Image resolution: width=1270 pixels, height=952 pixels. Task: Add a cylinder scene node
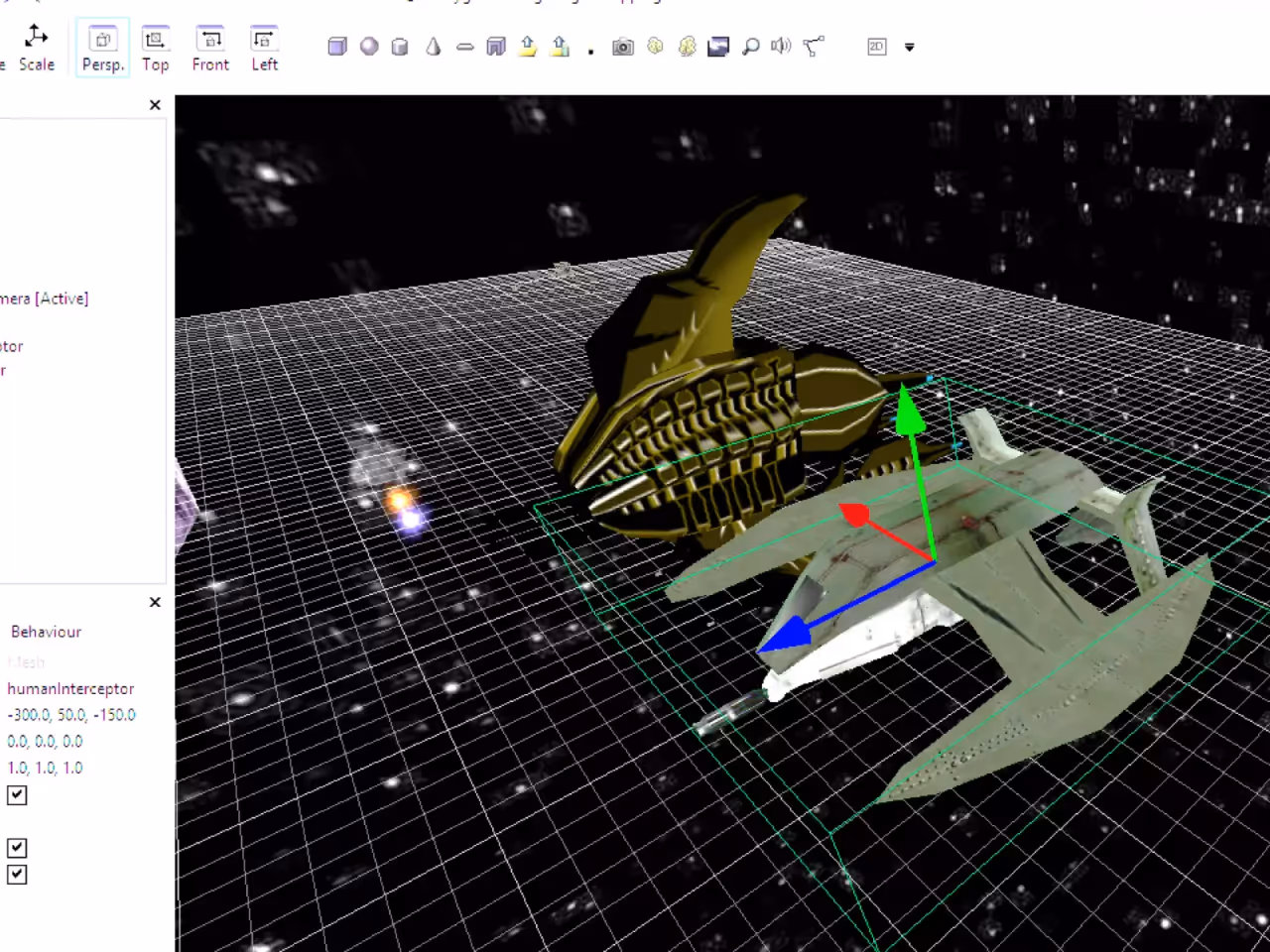pyautogui.click(x=400, y=47)
